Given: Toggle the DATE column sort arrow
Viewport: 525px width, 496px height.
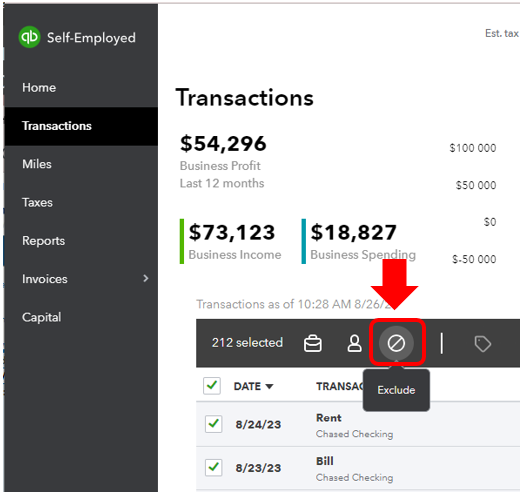Looking at the screenshot, I should pyautogui.click(x=269, y=387).
